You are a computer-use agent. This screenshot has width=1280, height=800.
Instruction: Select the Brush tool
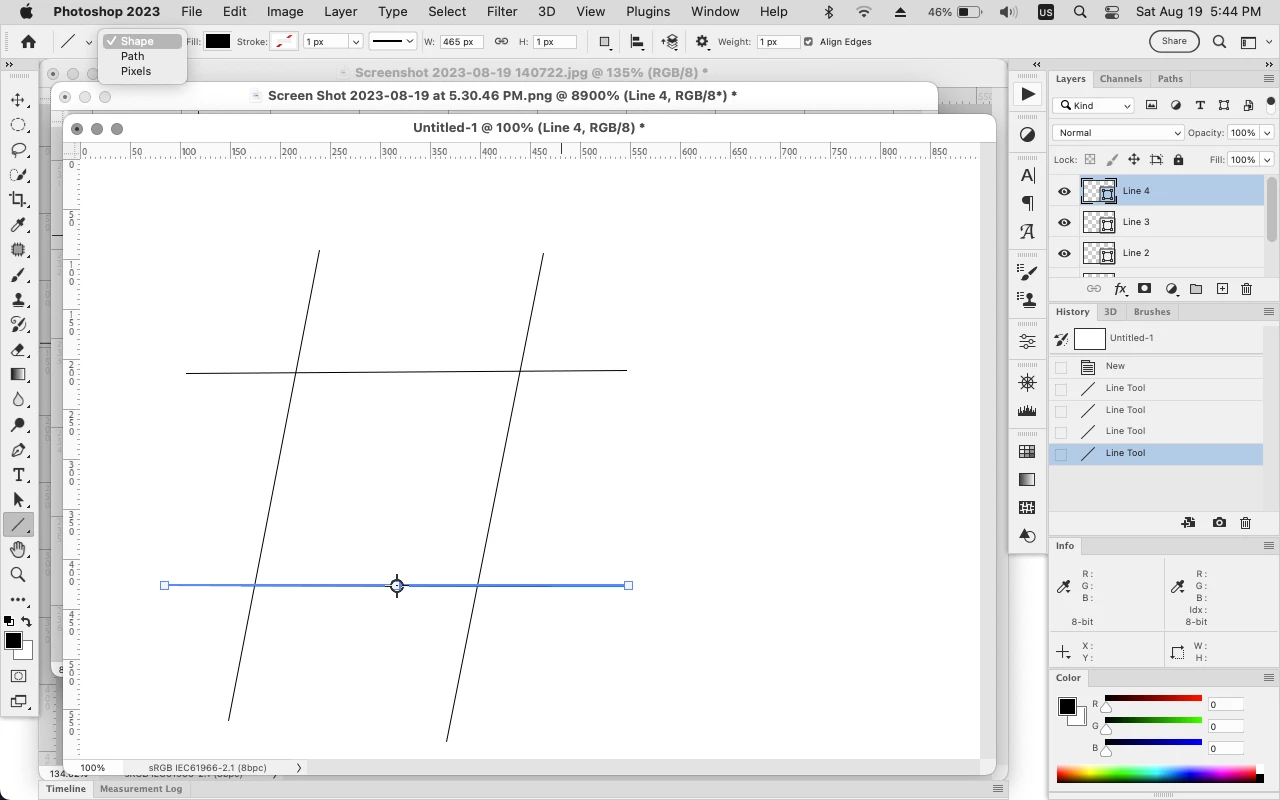18,275
